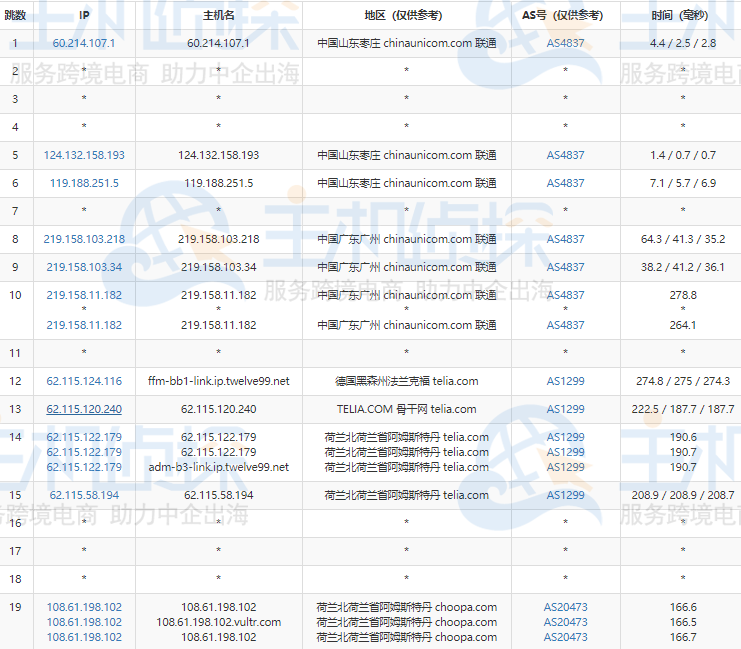Select latency value 64.3 / 41.3 / 35.2
741x649 pixels.
coord(683,239)
